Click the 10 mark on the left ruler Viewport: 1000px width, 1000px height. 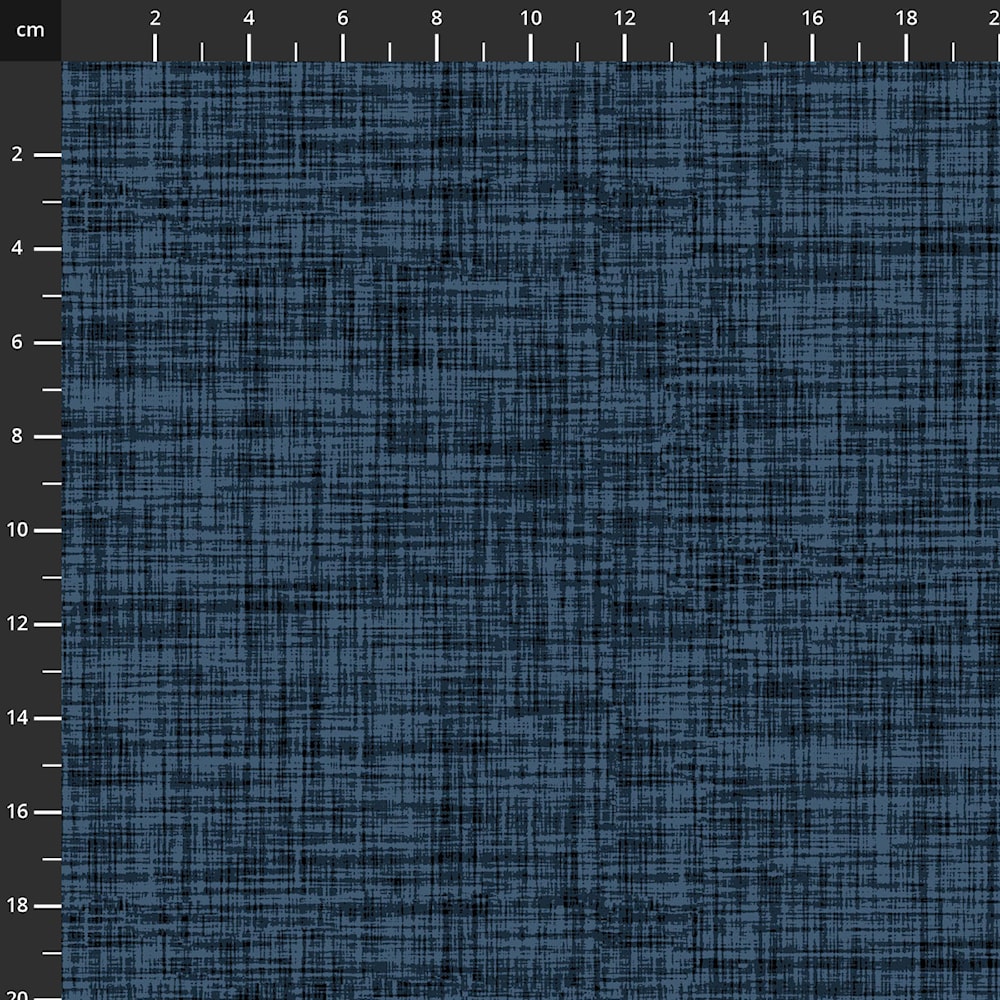click(17, 530)
